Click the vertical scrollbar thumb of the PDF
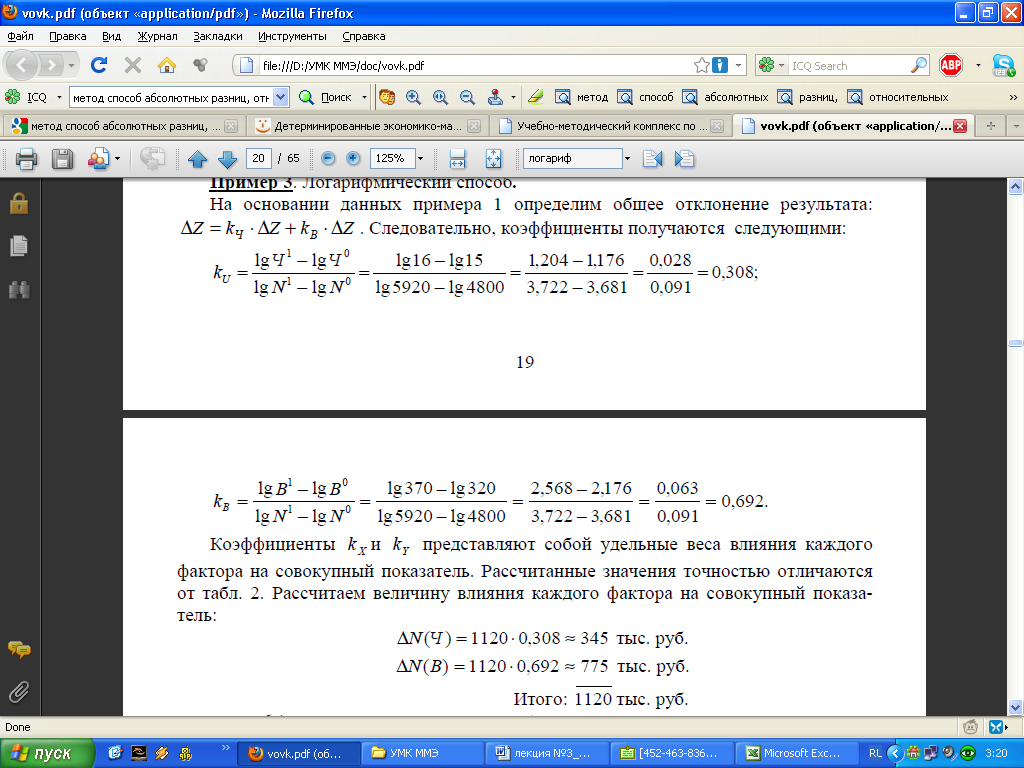Image resolution: width=1024 pixels, height=768 pixels. [1015, 343]
